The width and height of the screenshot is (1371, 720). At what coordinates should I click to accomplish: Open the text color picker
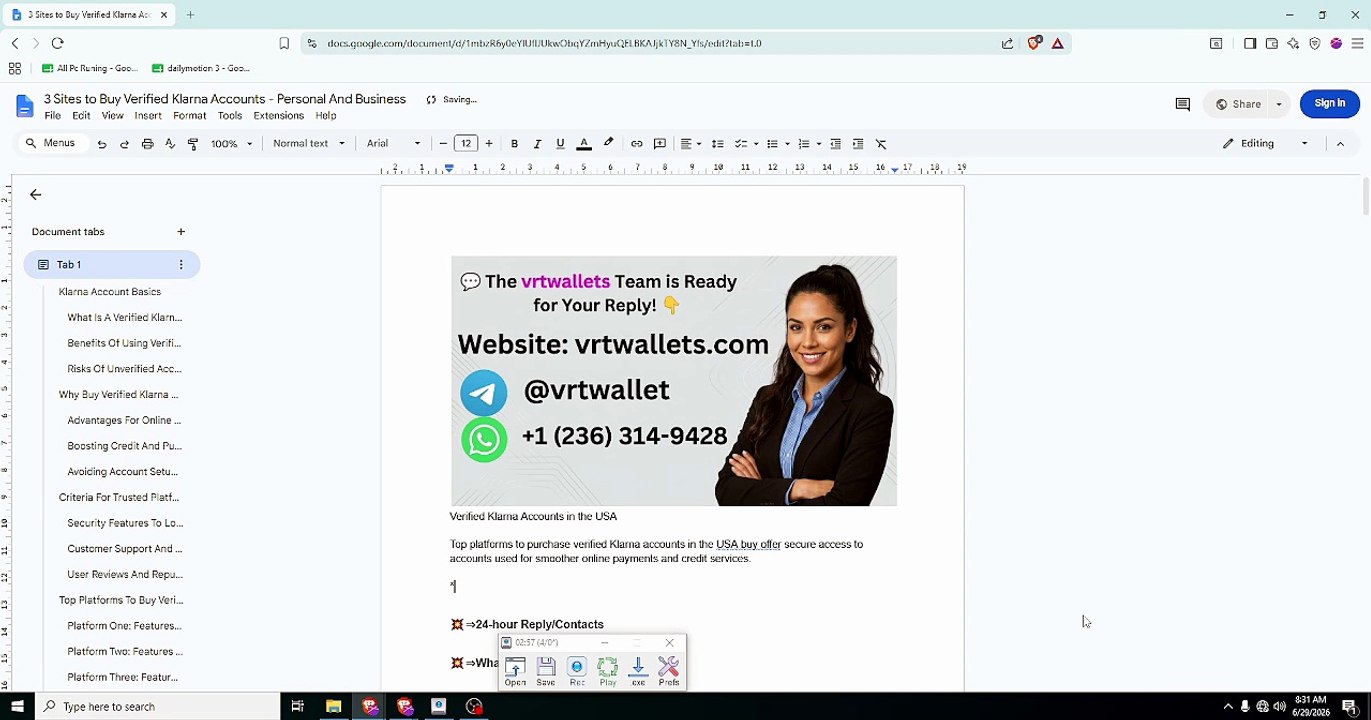coord(584,144)
